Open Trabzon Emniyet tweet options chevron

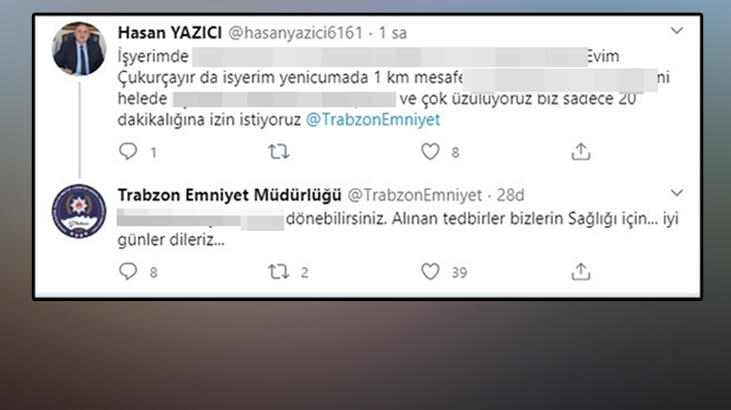[x=676, y=193]
